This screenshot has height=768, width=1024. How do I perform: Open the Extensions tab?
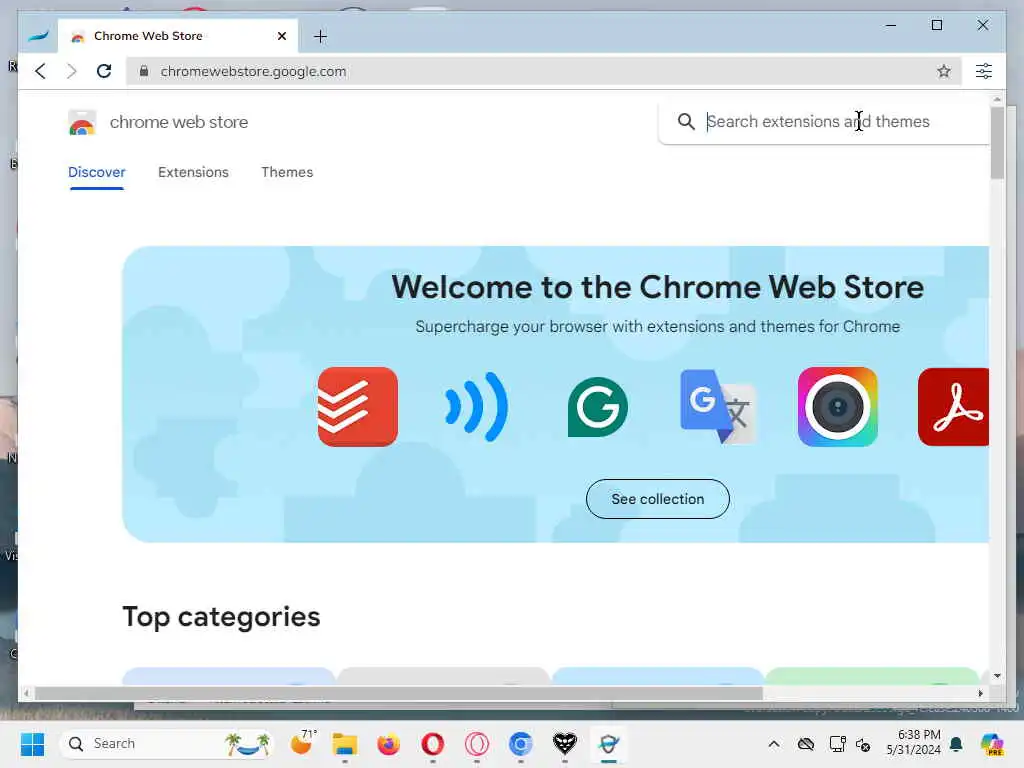click(193, 172)
